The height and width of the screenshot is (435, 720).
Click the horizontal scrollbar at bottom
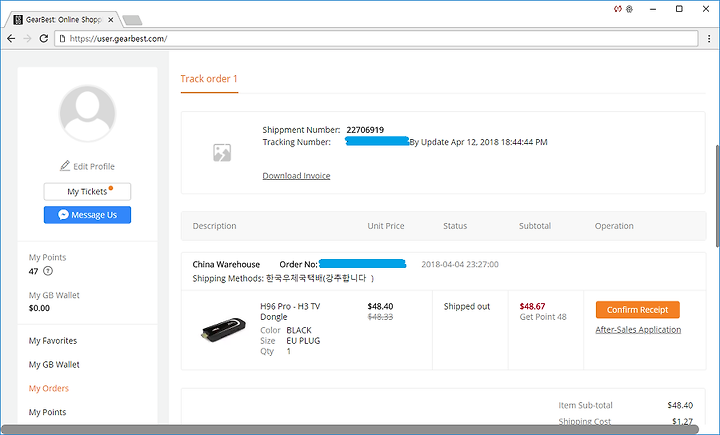coord(350,430)
